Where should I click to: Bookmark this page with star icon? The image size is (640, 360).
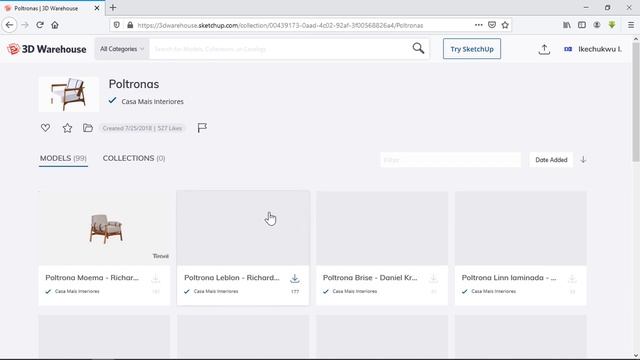click(x=505, y=25)
